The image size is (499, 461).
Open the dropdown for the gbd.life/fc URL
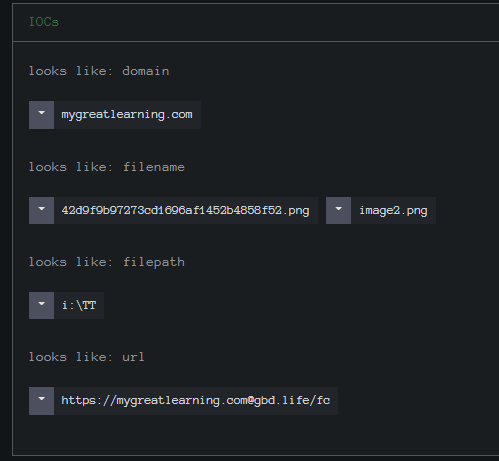(41, 401)
